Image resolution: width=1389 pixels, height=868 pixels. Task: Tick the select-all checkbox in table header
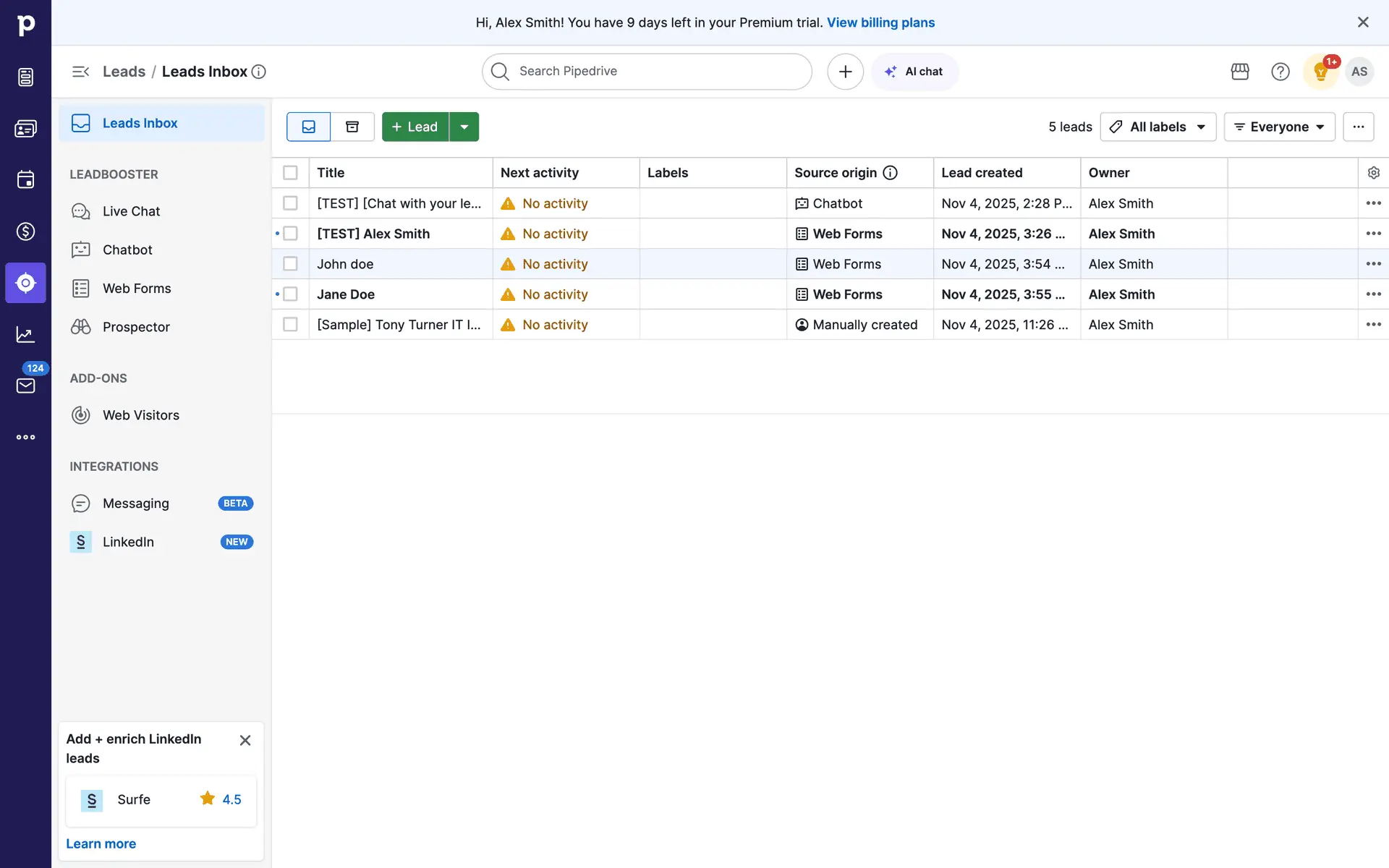pyautogui.click(x=290, y=173)
